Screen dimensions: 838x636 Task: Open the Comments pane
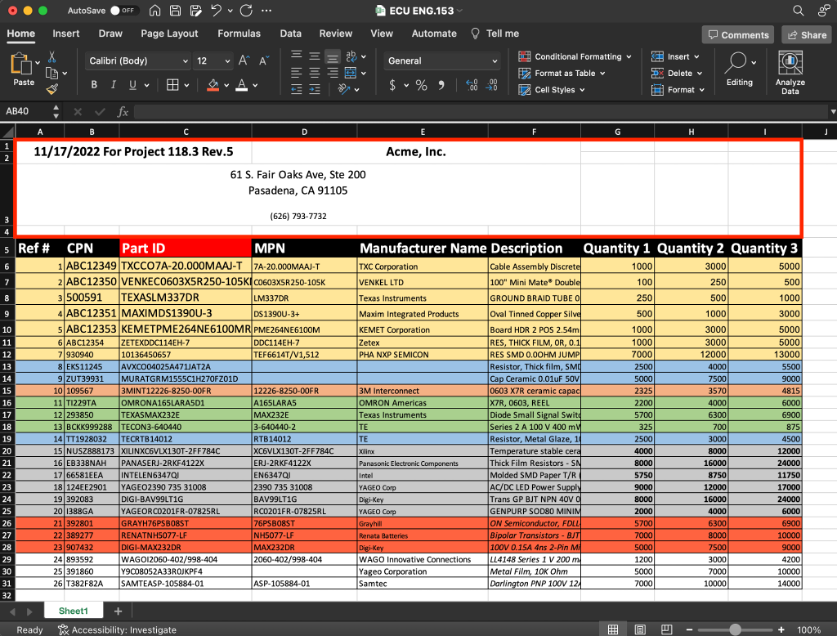(x=738, y=35)
